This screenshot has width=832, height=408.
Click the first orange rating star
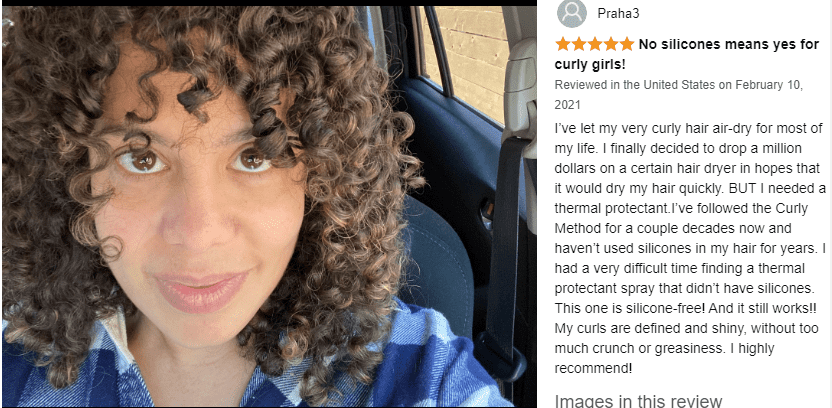563,45
